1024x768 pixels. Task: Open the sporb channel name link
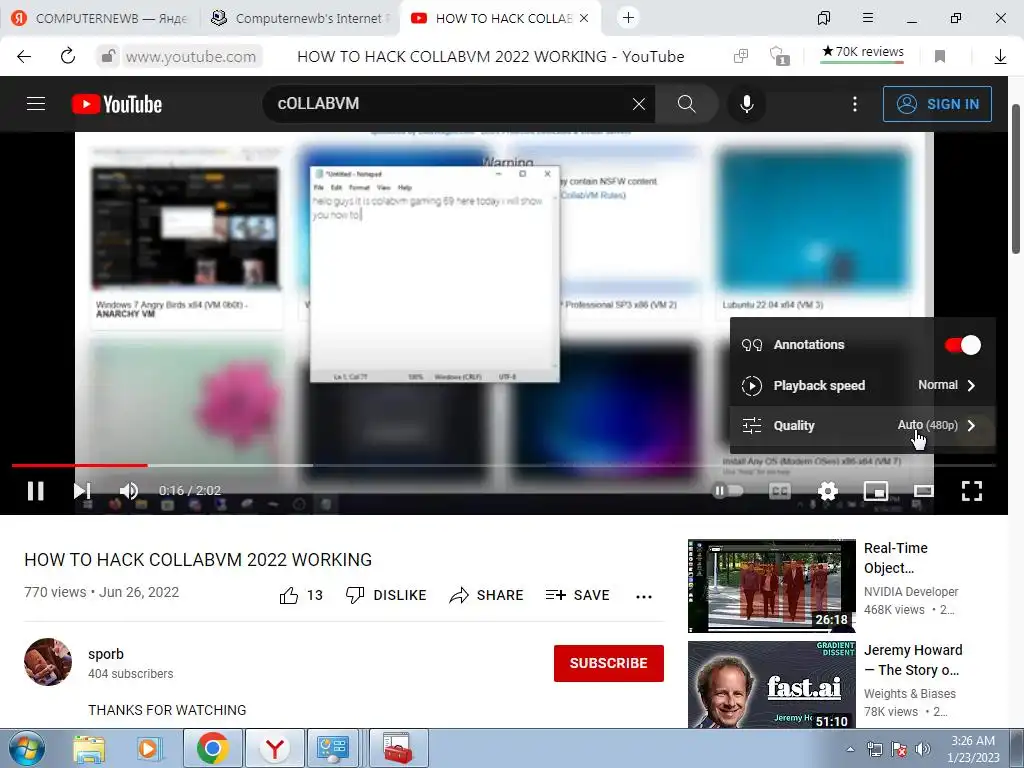coord(106,654)
